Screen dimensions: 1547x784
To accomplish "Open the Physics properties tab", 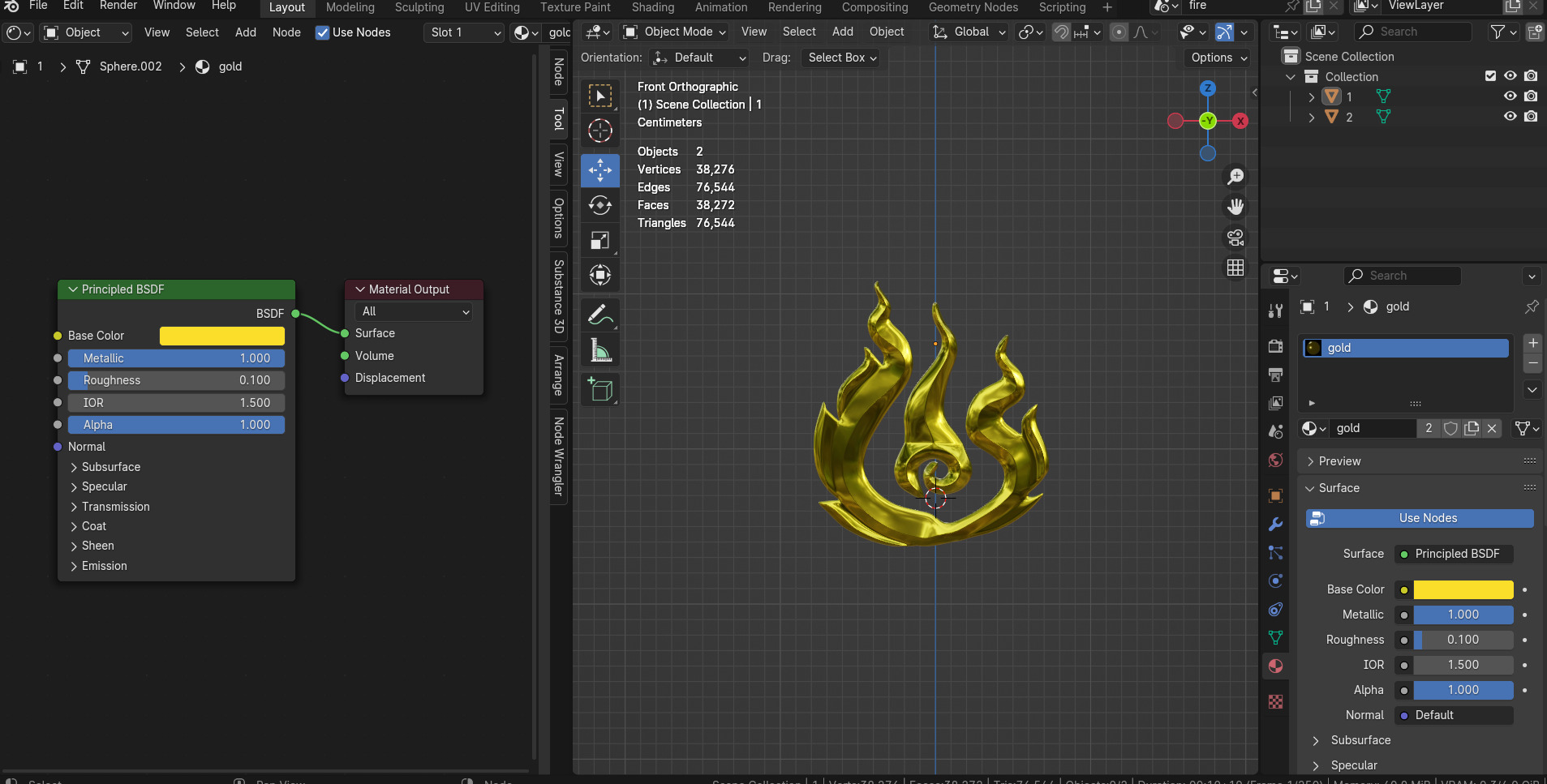I will [1275, 581].
